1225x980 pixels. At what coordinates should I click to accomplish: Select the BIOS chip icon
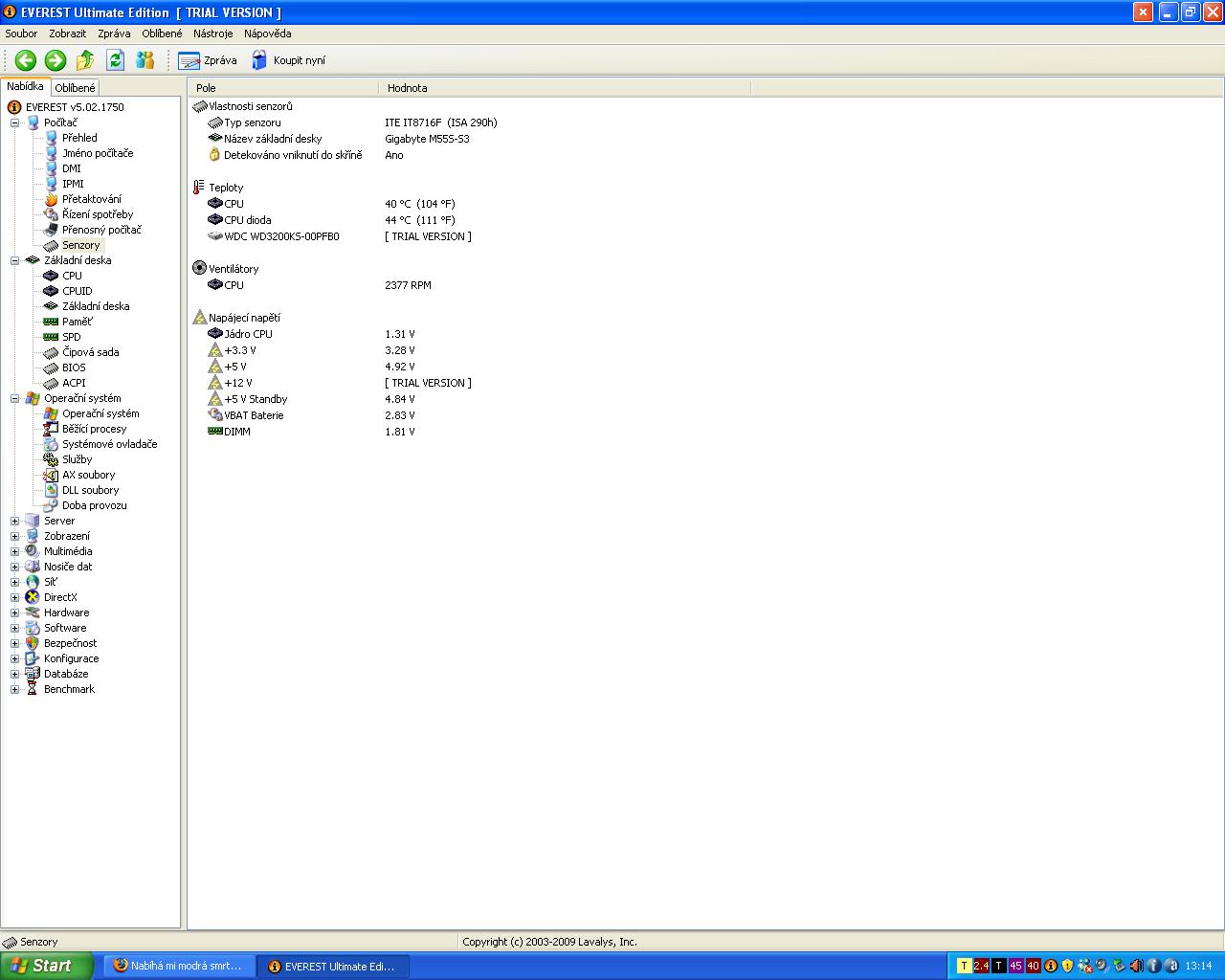click(51, 367)
